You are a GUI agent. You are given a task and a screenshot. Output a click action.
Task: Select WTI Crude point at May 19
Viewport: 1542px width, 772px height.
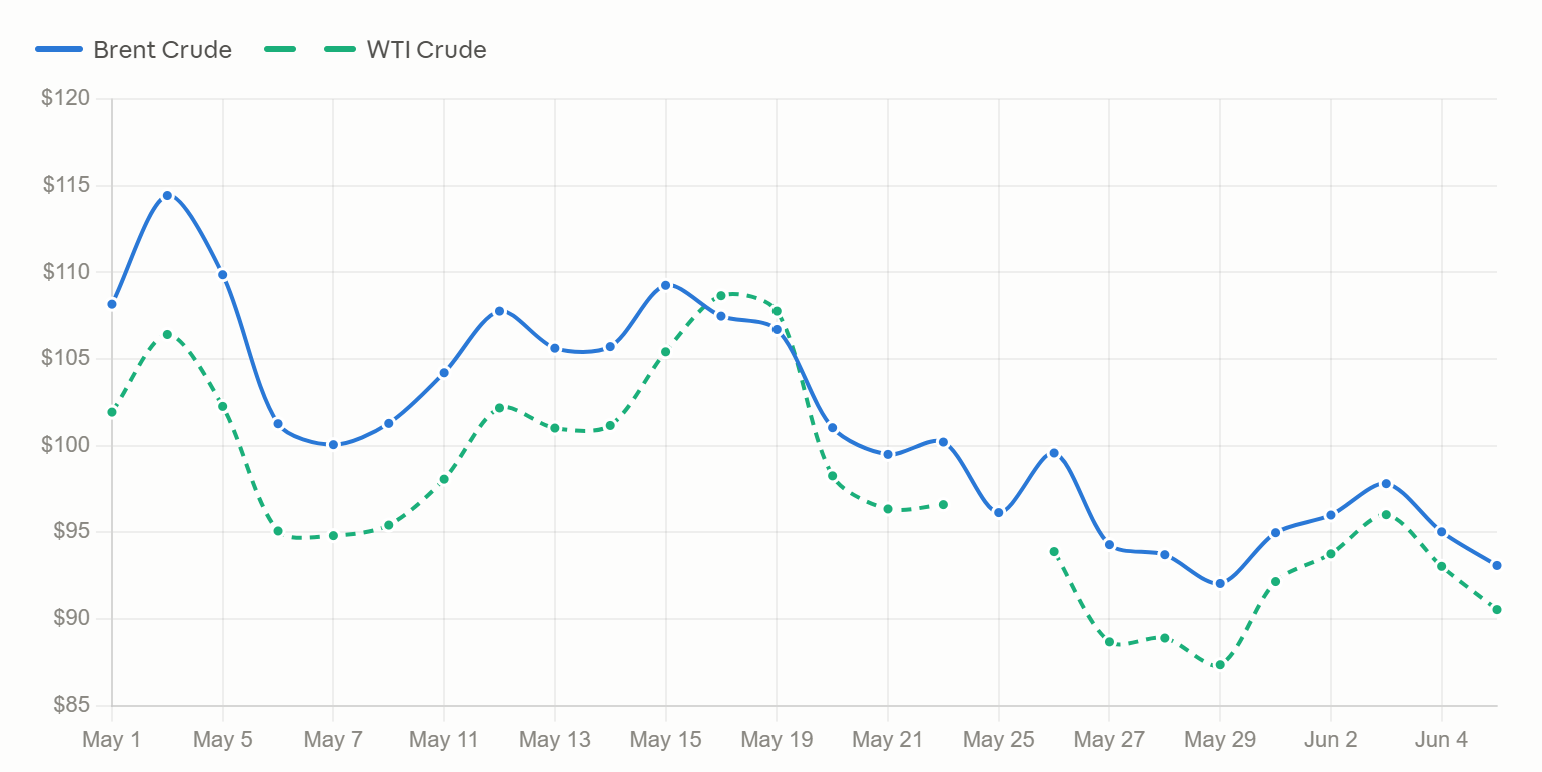tap(777, 311)
